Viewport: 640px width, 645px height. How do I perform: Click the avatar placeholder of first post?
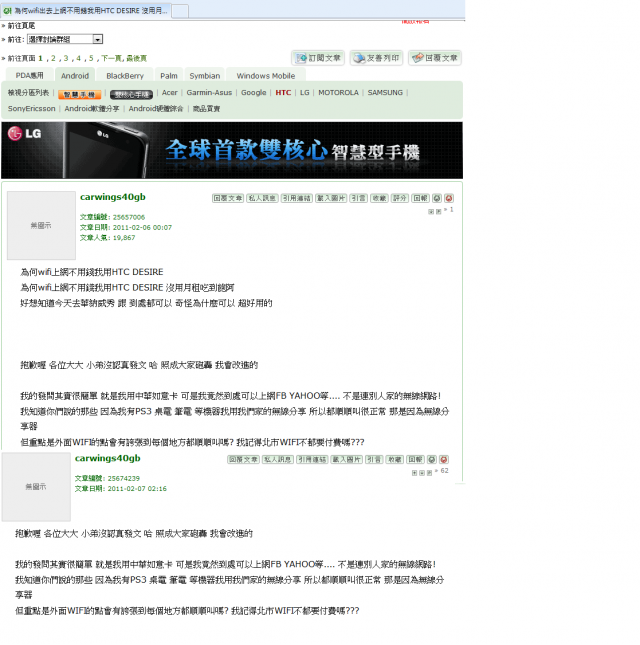point(41,225)
